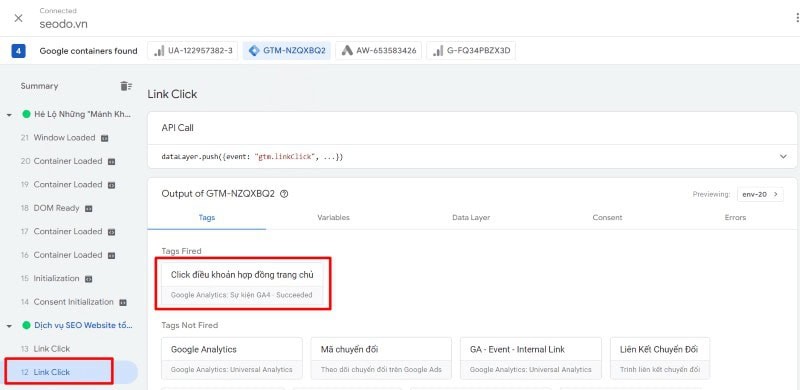Open the Summary view in sidebar

39,86
